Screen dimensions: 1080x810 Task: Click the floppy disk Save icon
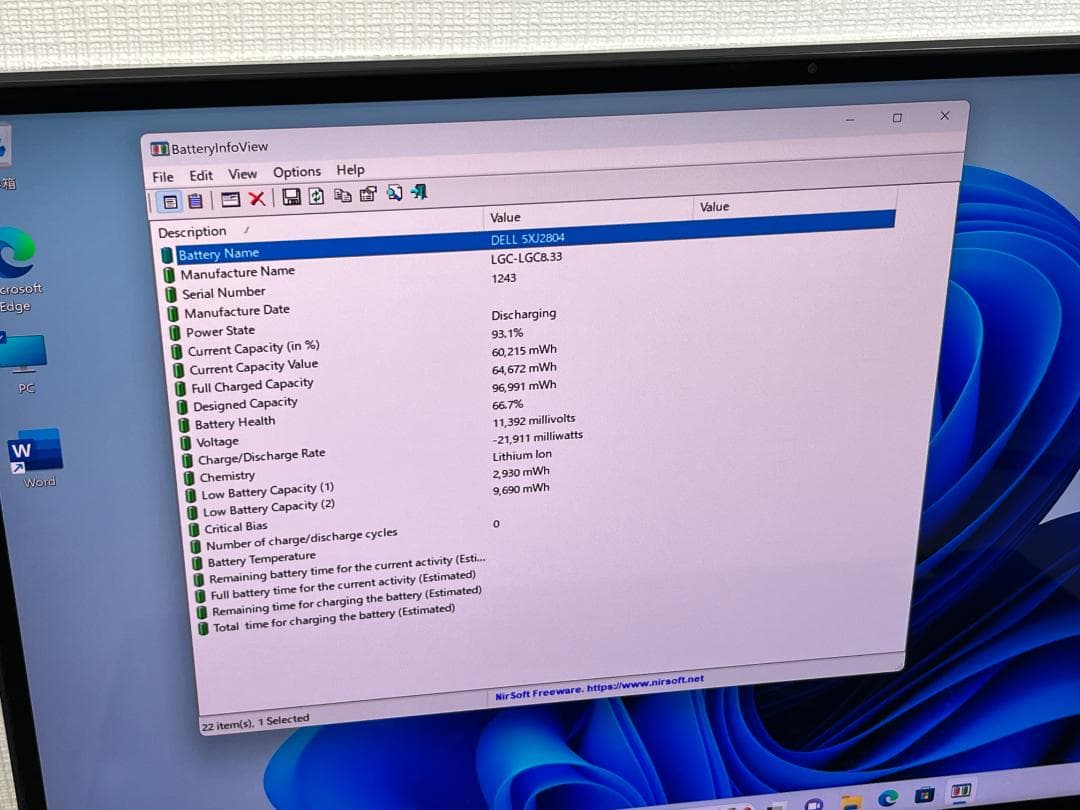pos(291,197)
